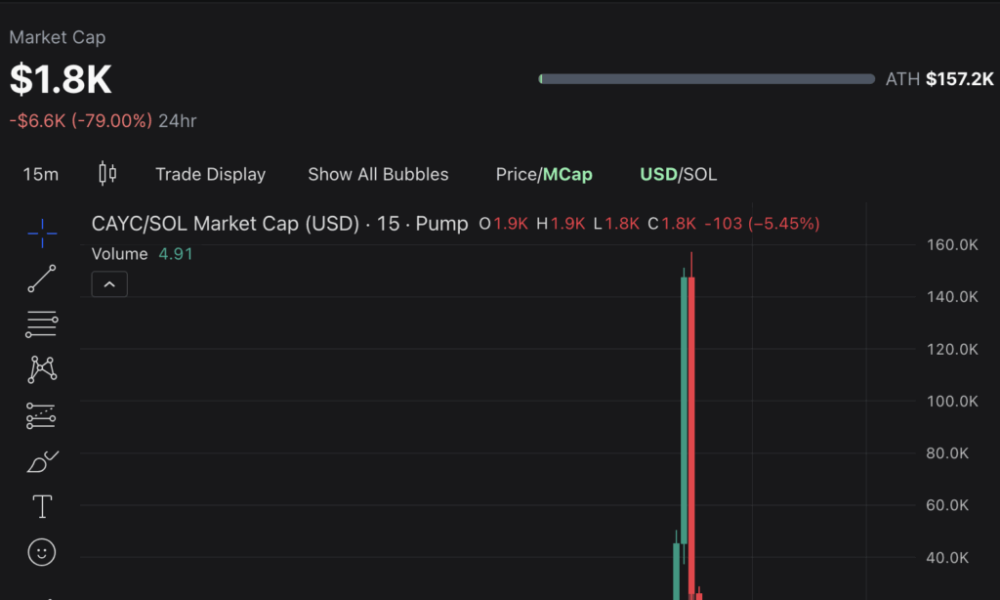Expand the Trade Display options

tap(210, 173)
